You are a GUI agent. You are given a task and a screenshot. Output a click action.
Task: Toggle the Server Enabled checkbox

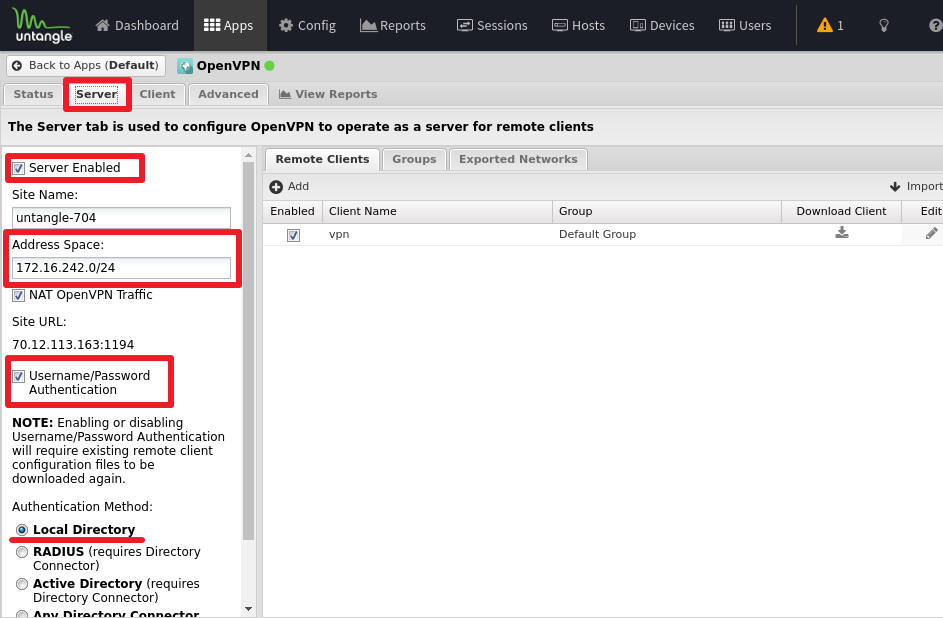19,168
